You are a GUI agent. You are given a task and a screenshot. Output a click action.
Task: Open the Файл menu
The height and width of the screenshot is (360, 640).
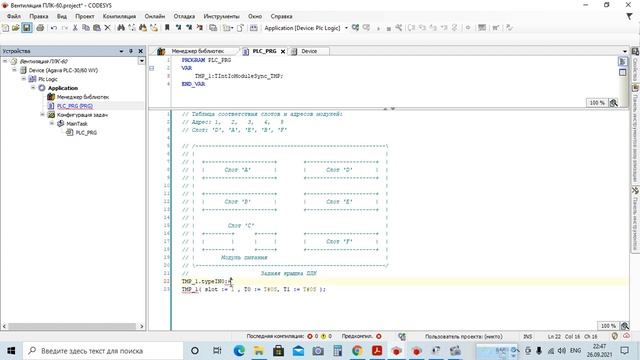click(14, 16)
